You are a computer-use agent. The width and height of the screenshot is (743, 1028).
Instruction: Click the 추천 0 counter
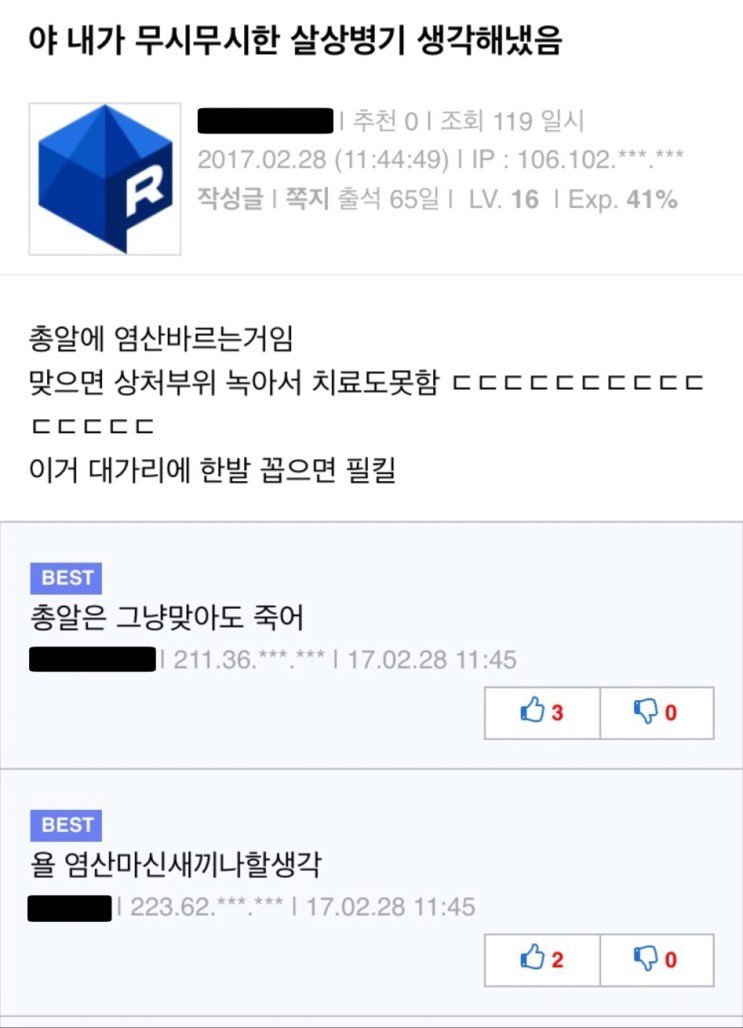pyautogui.click(x=386, y=121)
